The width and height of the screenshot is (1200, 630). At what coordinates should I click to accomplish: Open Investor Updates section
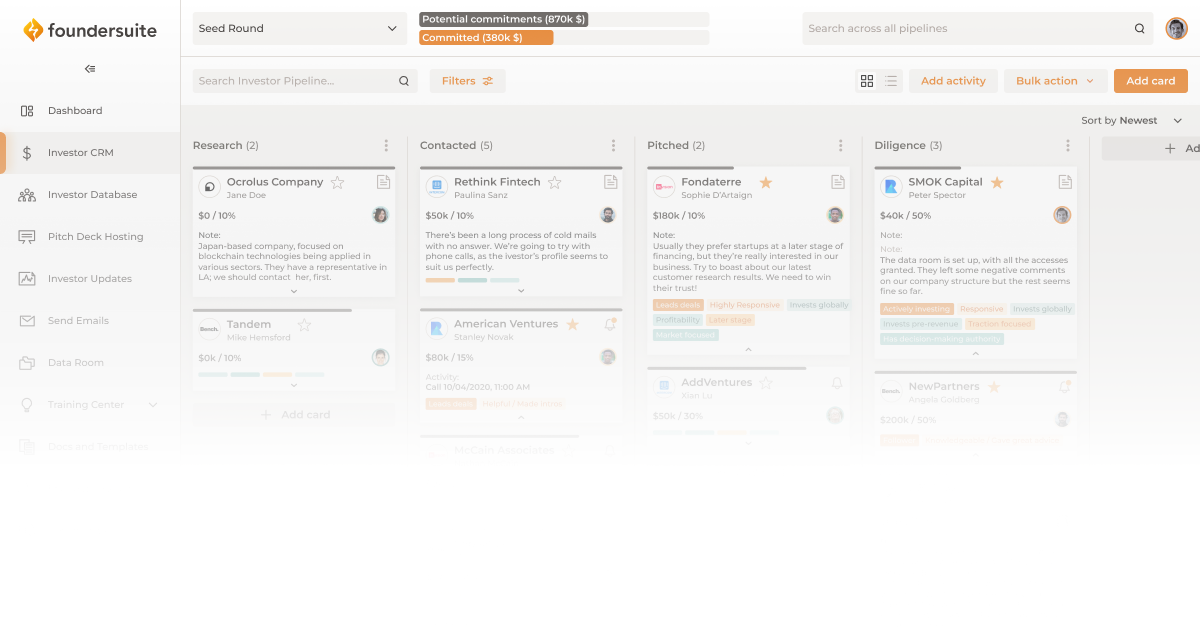click(90, 279)
